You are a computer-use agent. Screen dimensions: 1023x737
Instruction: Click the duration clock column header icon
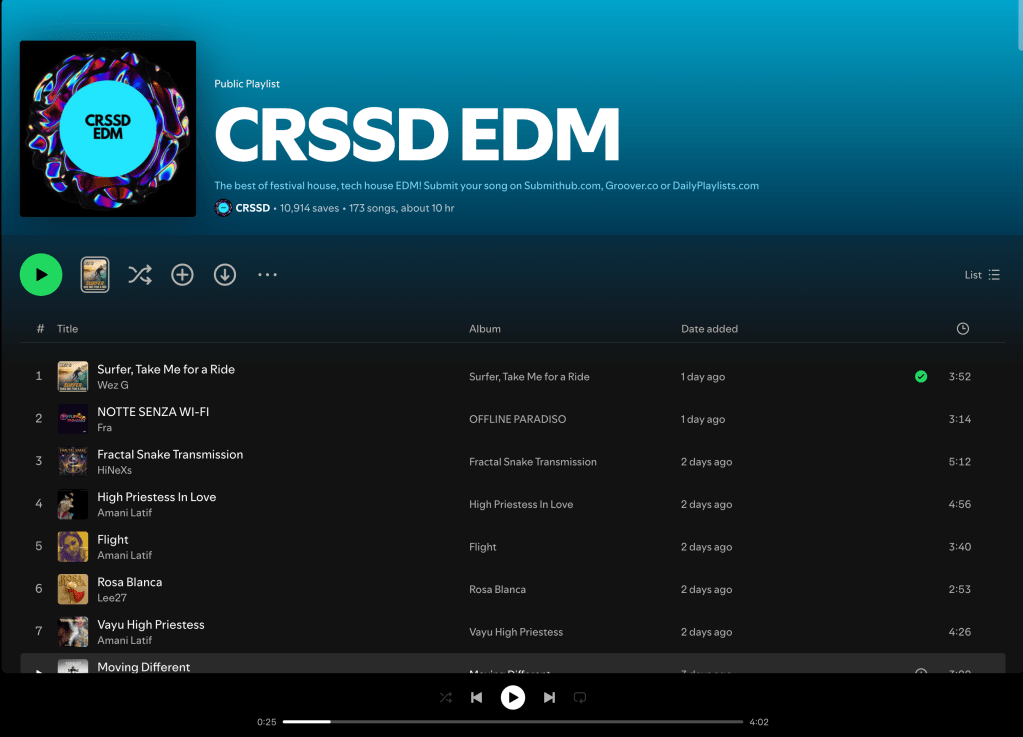point(962,329)
